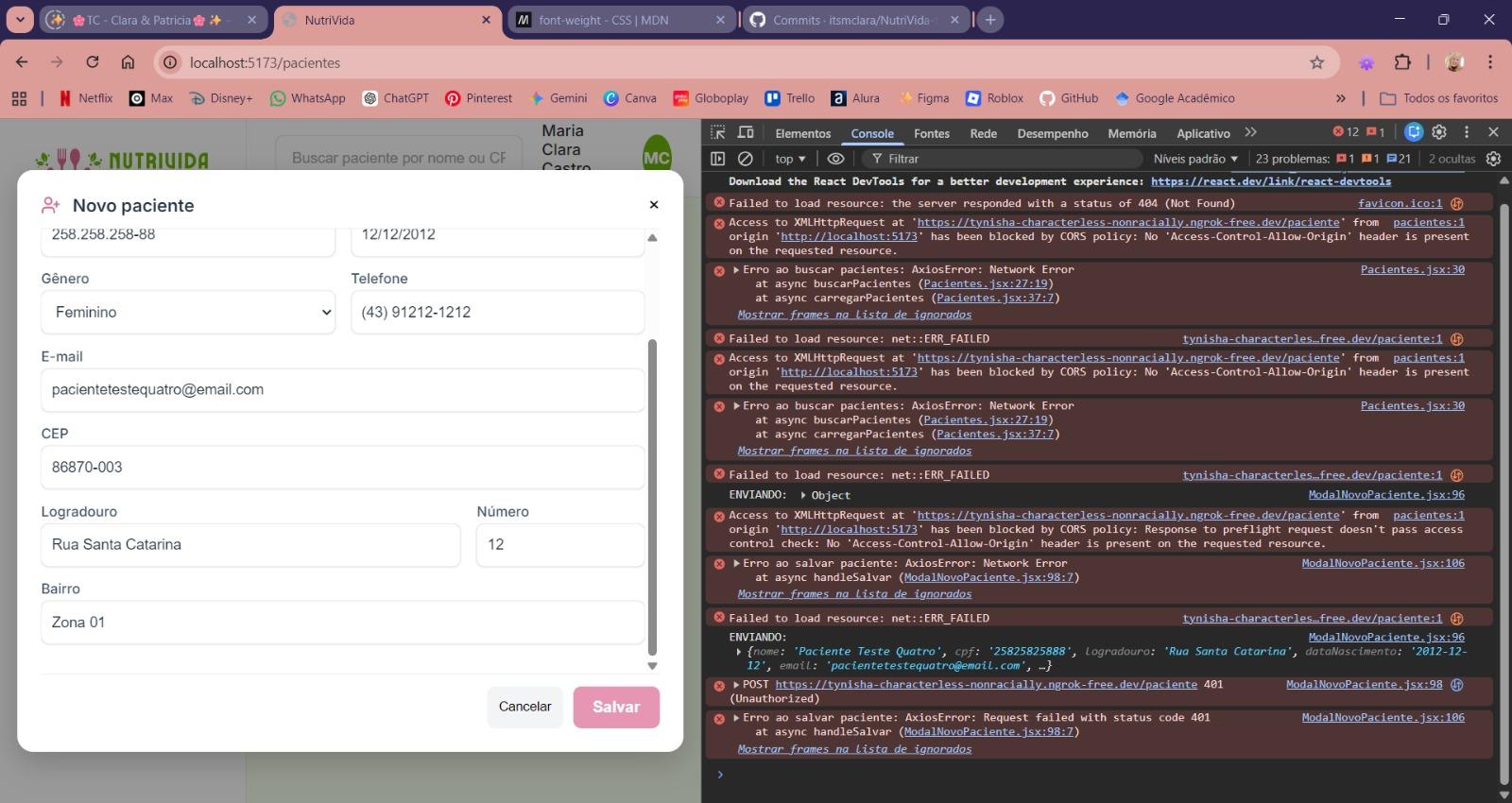Open DevTools settings gear in top toolbar
The height and width of the screenshot is (803, 1512).
[x=1439, y=132]
